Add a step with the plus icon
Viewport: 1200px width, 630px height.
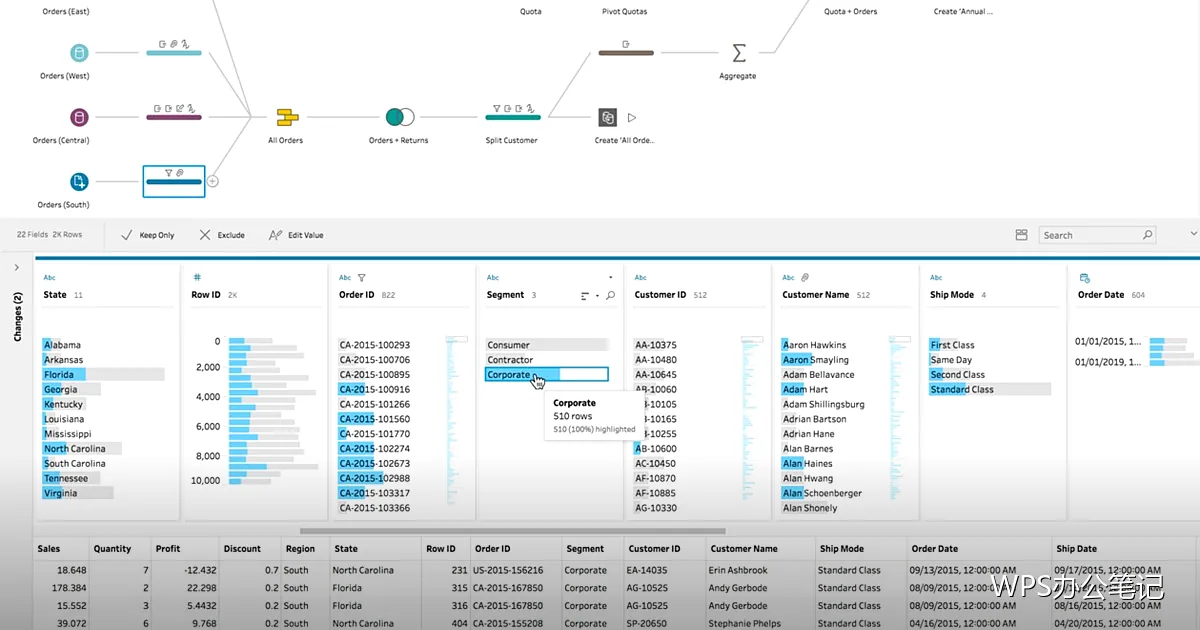point(212,182)
